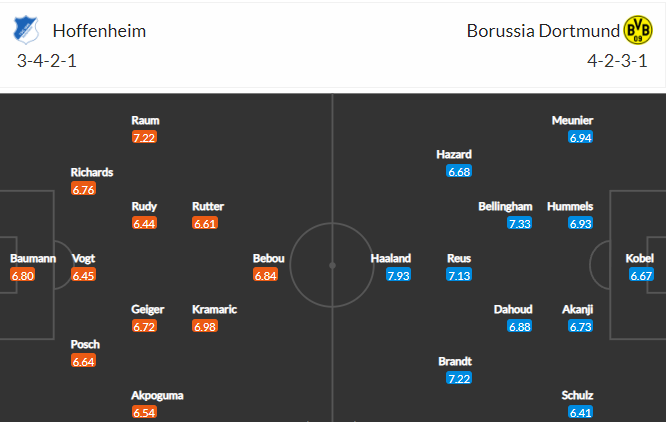Screen dimensions: 666x422
Task: Click the Borussia Dortmund BVB logo
Action: [638, 30]
